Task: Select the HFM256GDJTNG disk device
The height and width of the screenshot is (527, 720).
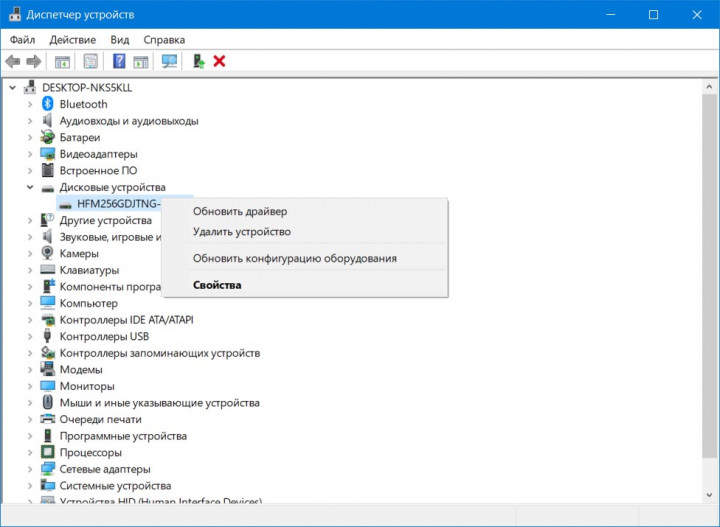Action: click(118, 204)
